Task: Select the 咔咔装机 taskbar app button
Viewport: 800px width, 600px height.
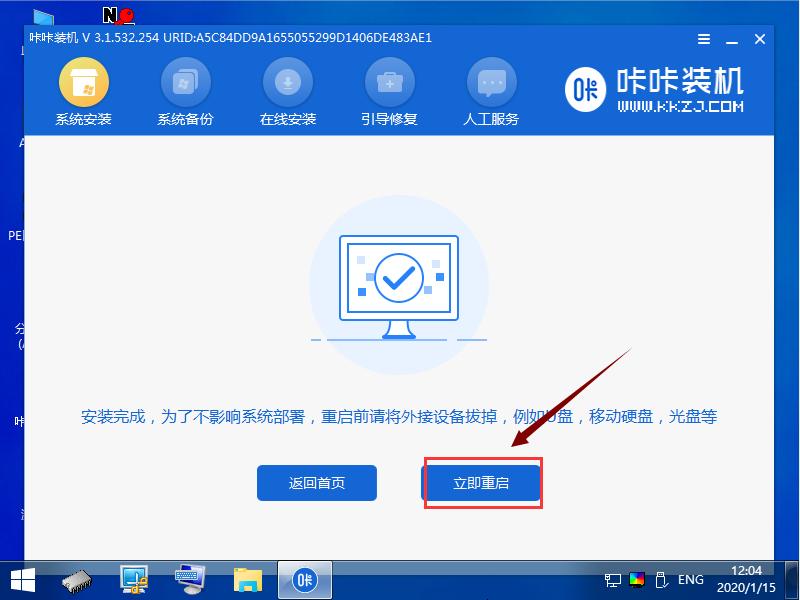Action: click(305, 580)
